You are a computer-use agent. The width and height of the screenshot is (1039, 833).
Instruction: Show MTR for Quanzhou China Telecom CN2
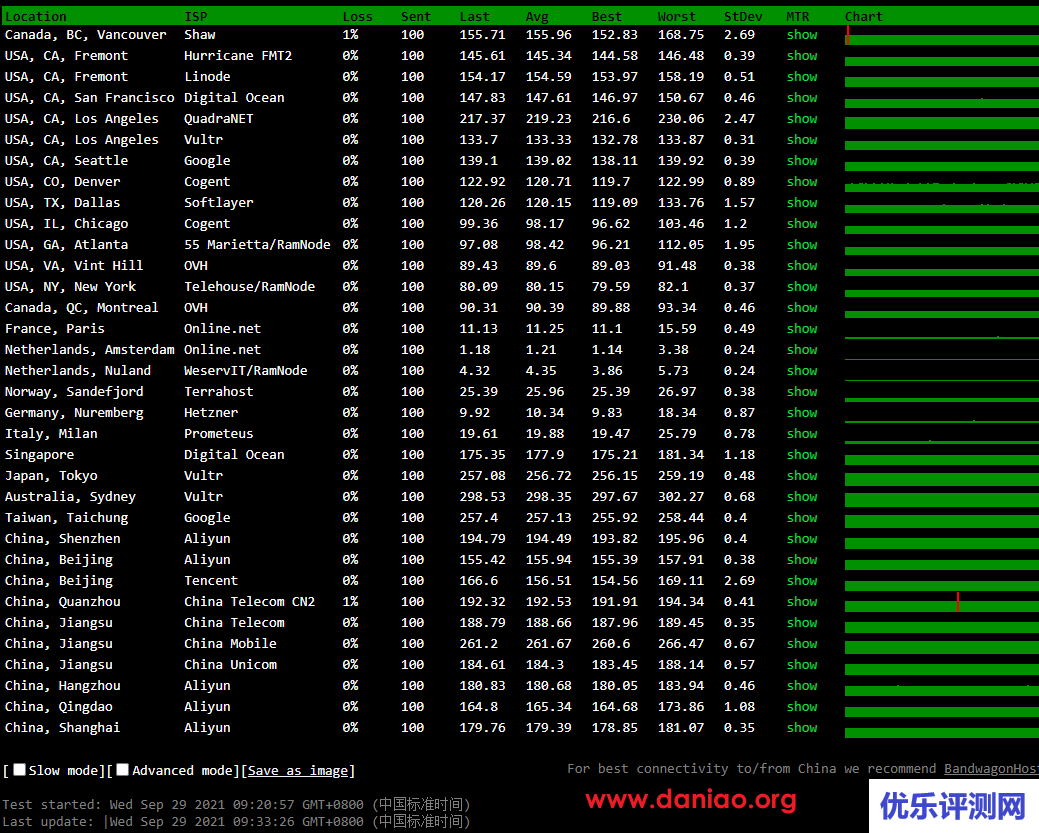[802, 602]
